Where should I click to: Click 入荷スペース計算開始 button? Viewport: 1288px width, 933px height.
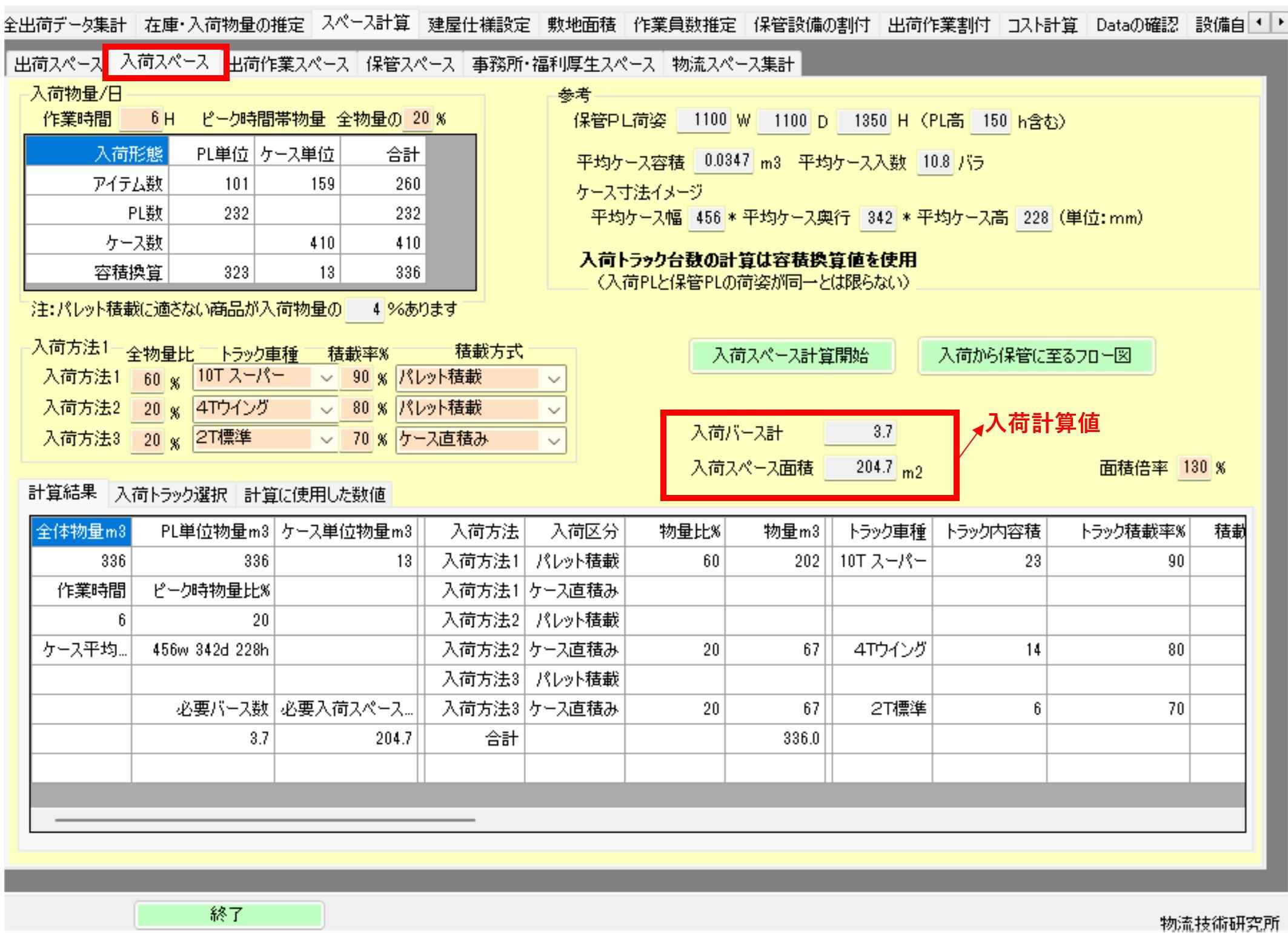point(791,356)
